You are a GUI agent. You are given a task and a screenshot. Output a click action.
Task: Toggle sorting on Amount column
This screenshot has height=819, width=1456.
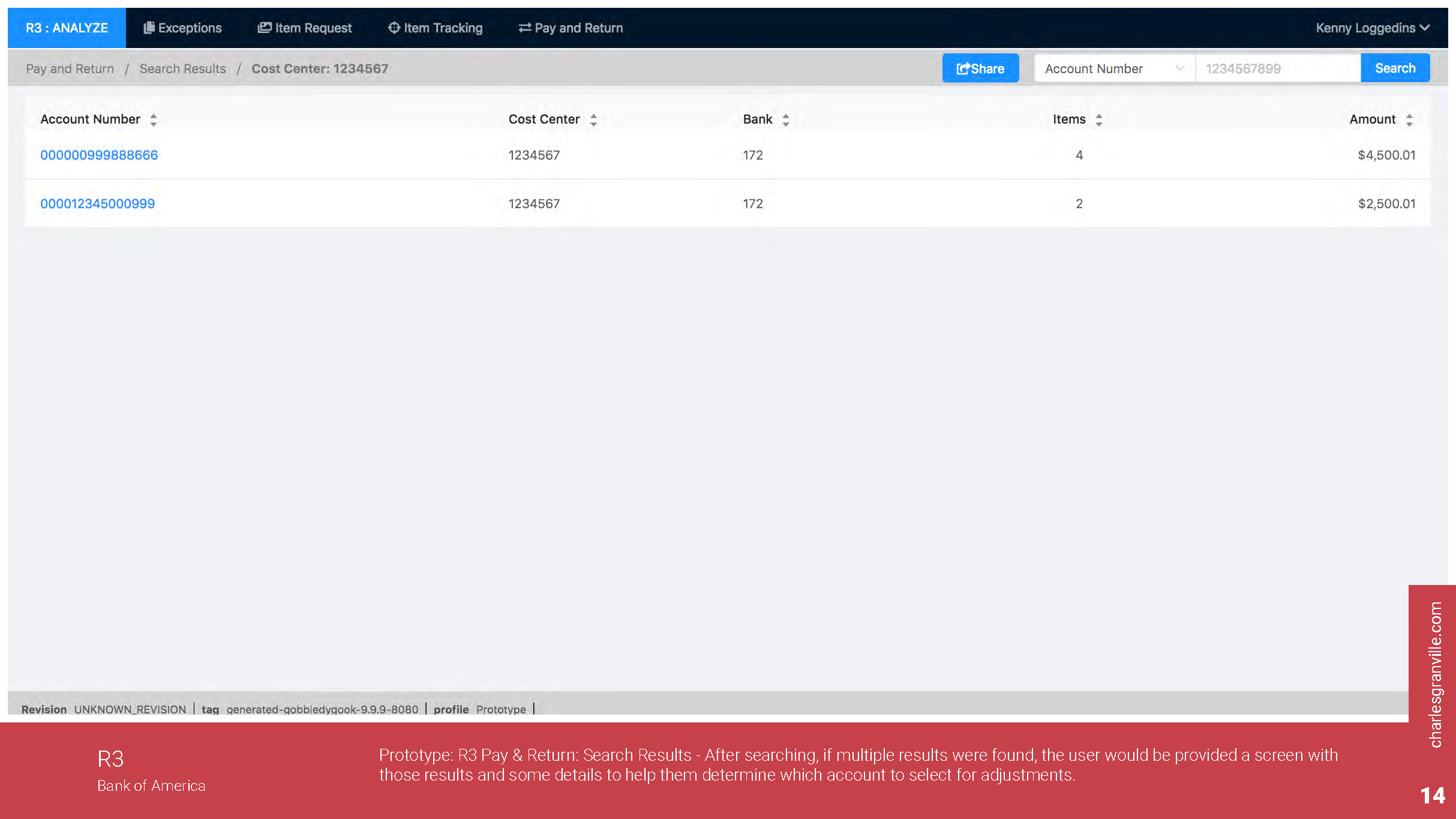tap(1409, 119)
